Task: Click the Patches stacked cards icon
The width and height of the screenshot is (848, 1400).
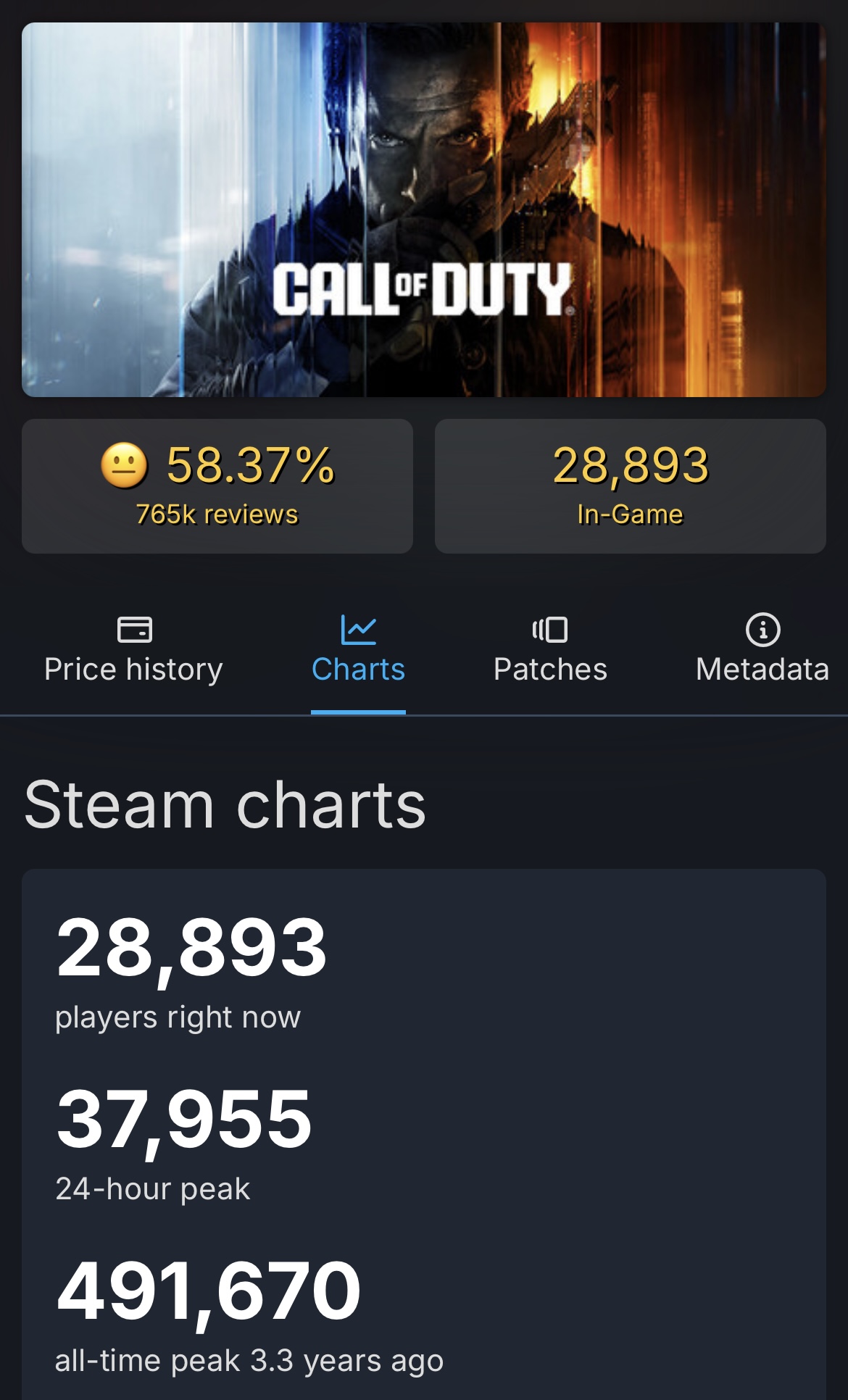Action: coord(550,629)
